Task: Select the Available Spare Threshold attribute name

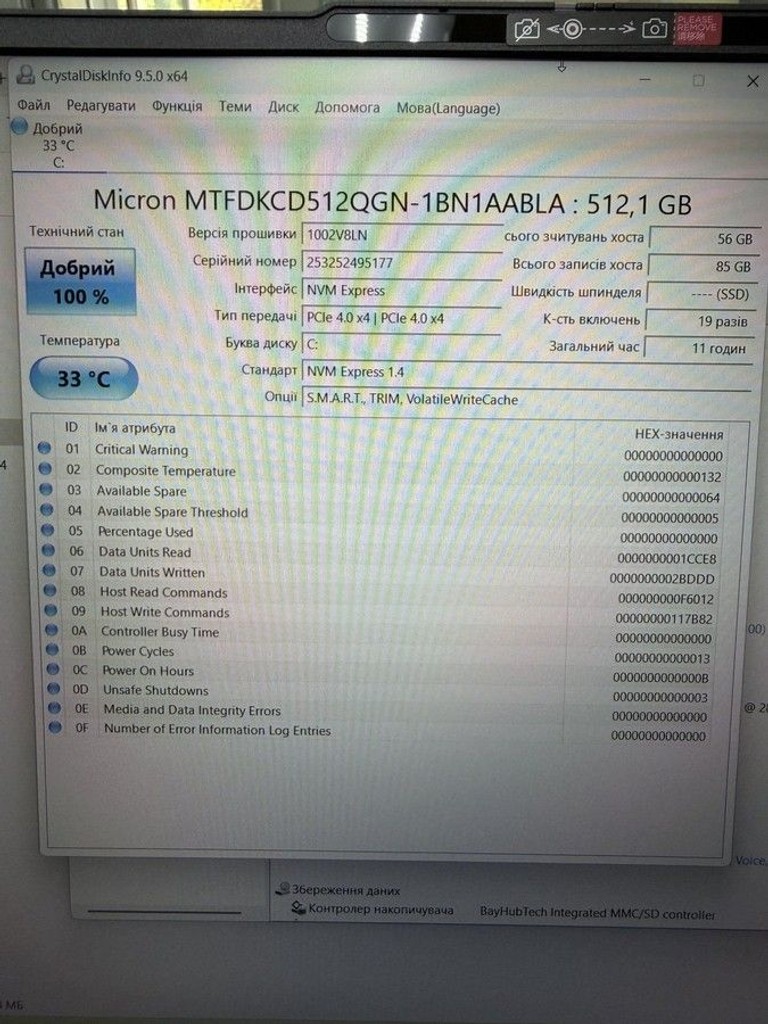Action: (172, 511)
